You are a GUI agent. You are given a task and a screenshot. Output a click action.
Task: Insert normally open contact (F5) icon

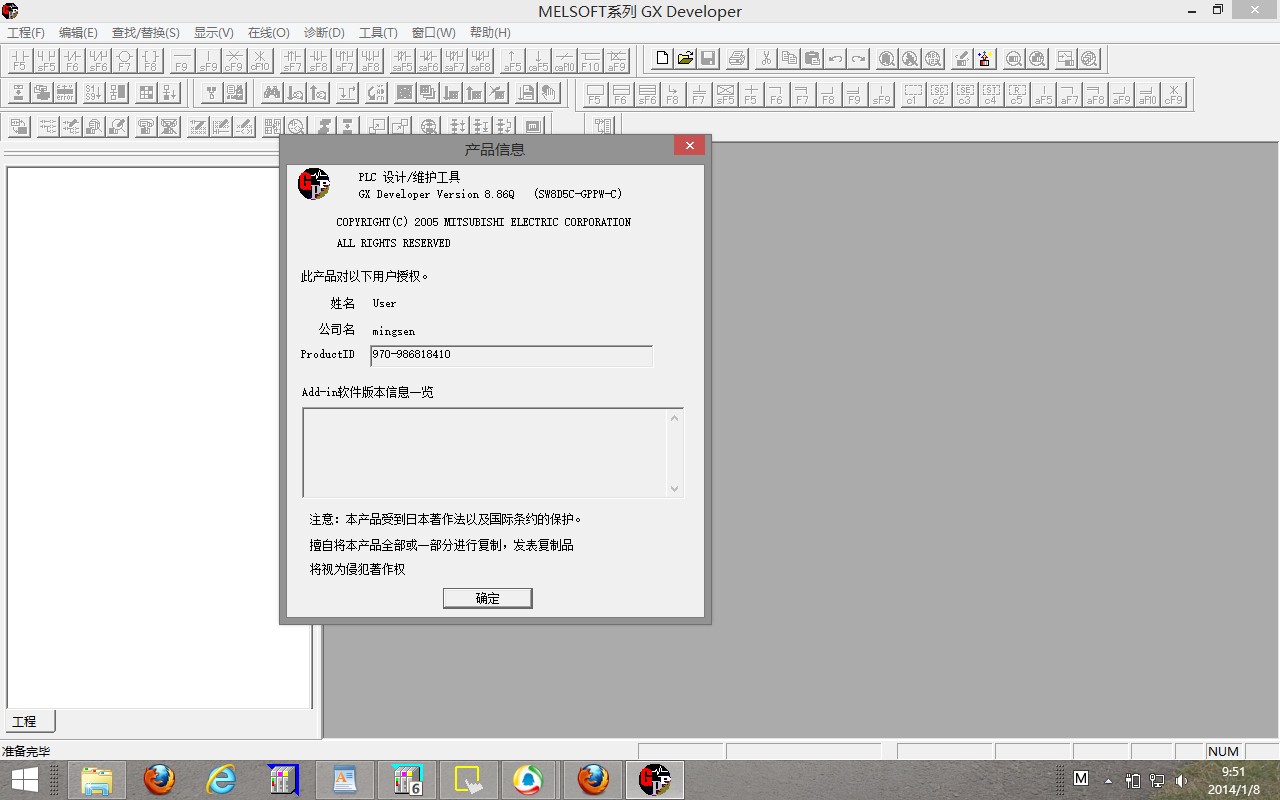coord(20,61)
